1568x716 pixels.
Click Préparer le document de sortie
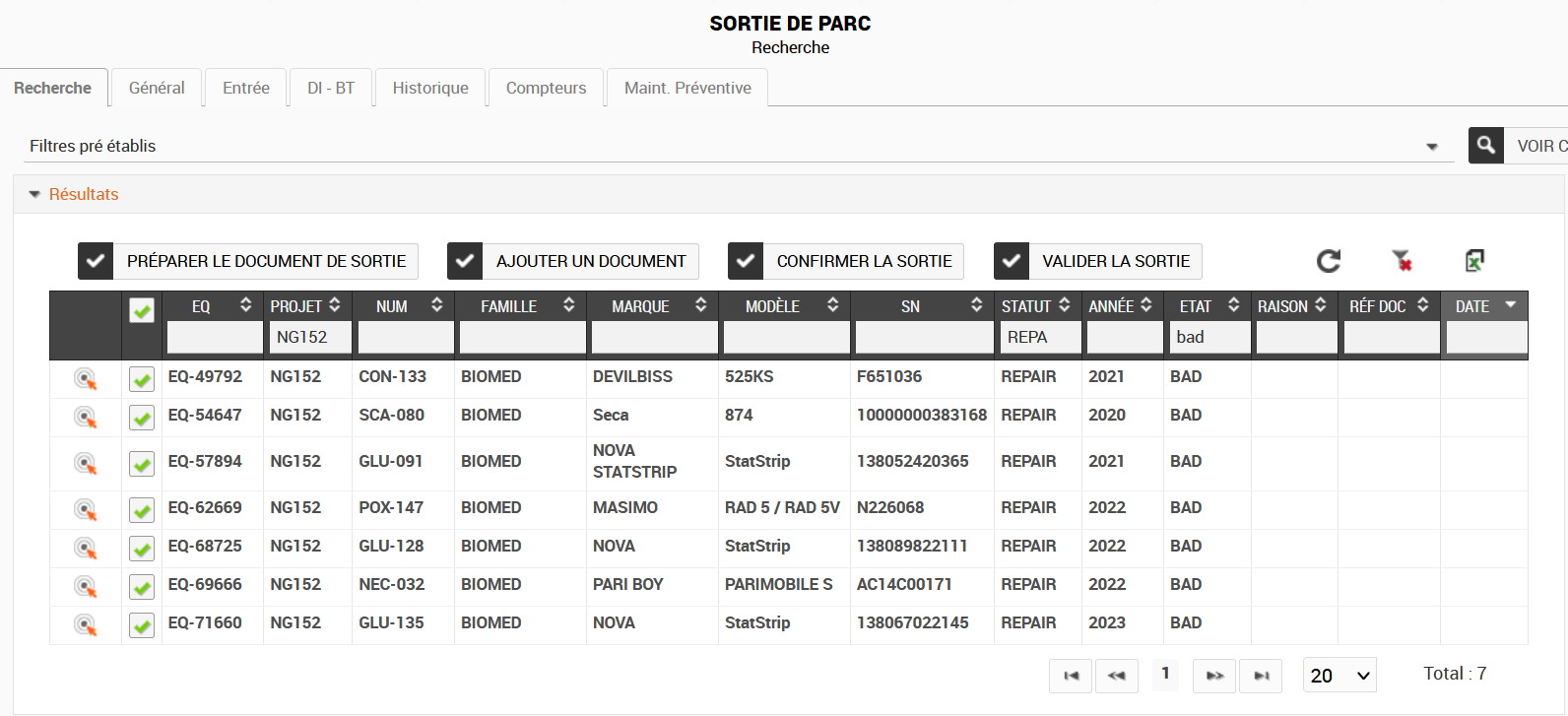point(248,261)
